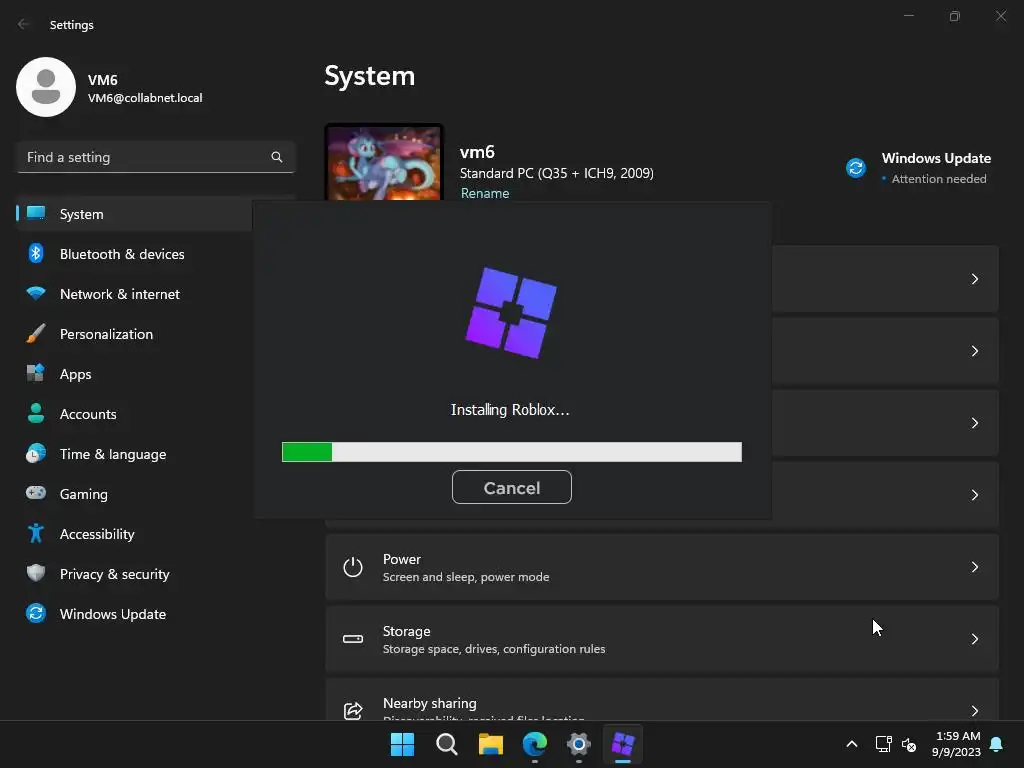
Task: Click the Windows Update sync icon at top
Action: (x=856, y=168)
